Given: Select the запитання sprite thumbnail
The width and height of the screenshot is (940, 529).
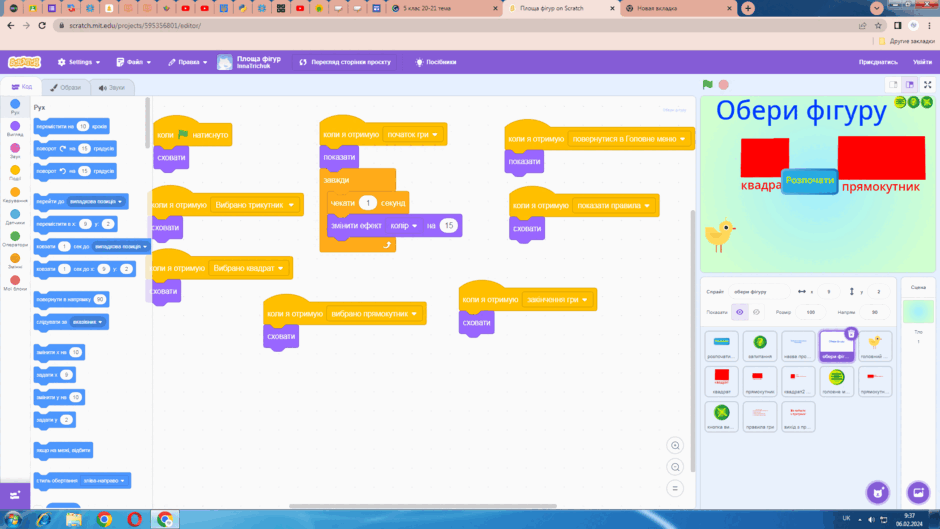Looking at the screenshot, I should point(760,346).
